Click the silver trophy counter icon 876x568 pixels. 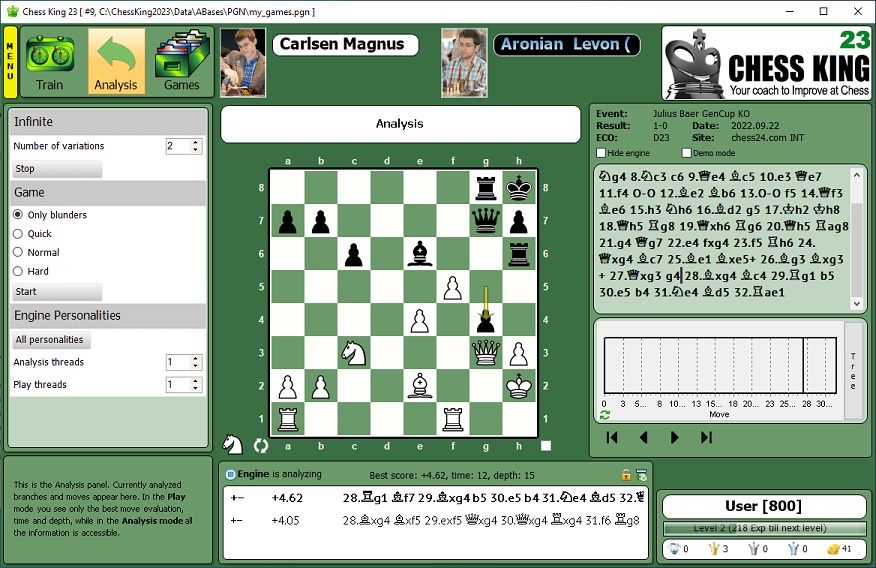(754, 549)
